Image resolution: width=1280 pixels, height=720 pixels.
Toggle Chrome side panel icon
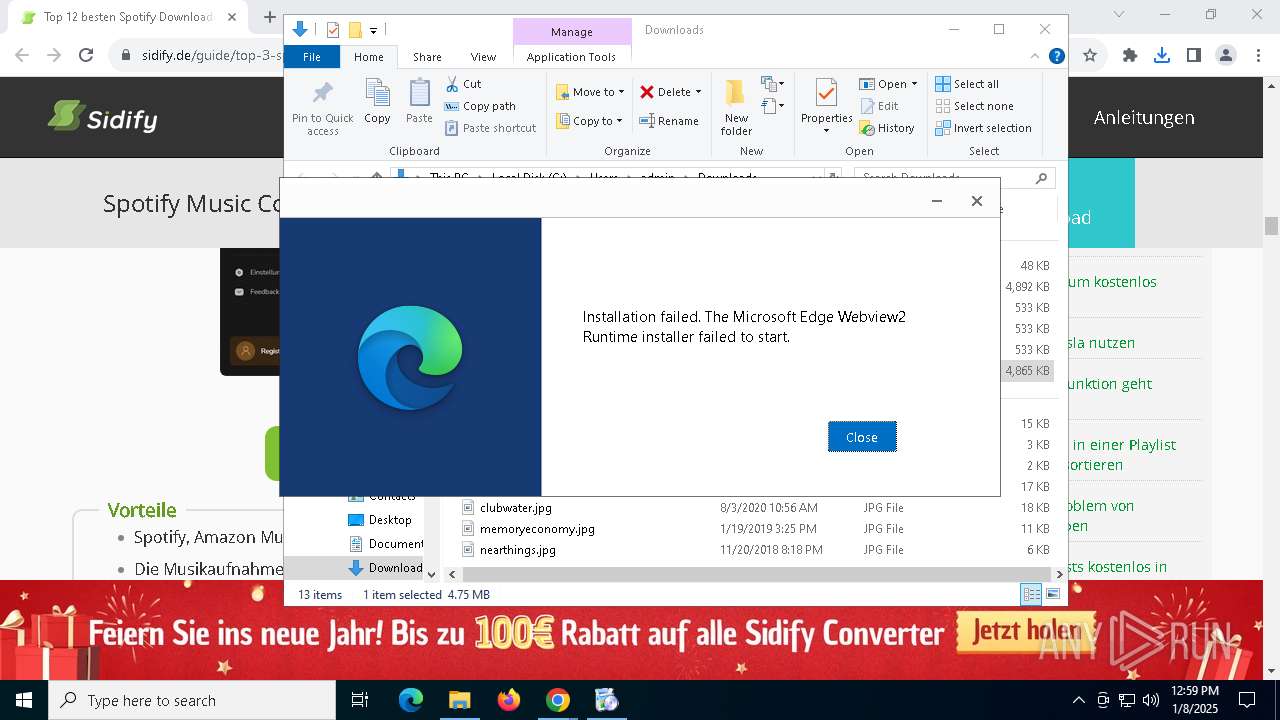[1194, 56]
